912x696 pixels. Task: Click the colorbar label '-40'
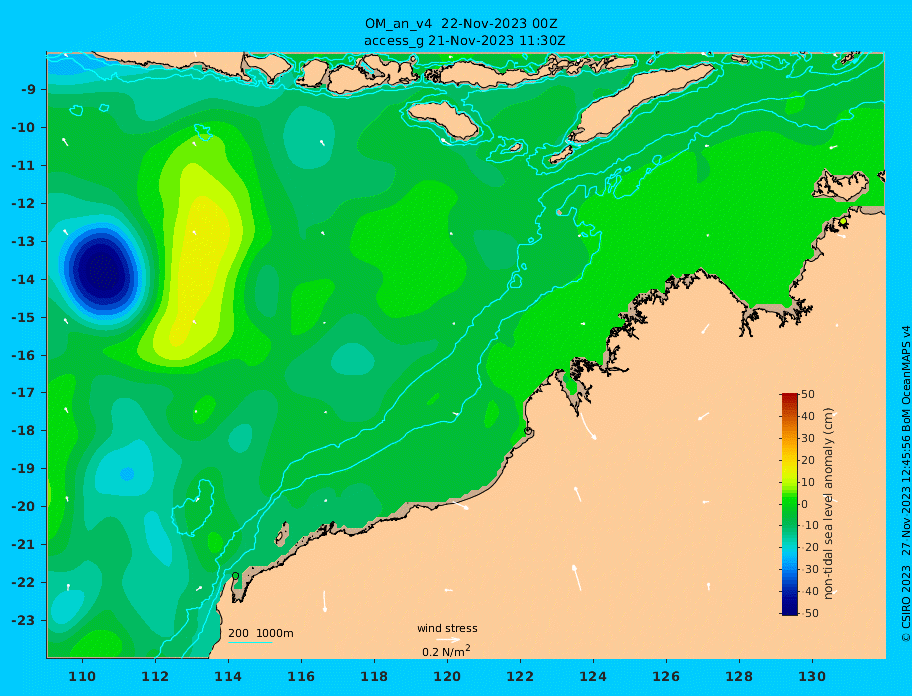(810, 591)
